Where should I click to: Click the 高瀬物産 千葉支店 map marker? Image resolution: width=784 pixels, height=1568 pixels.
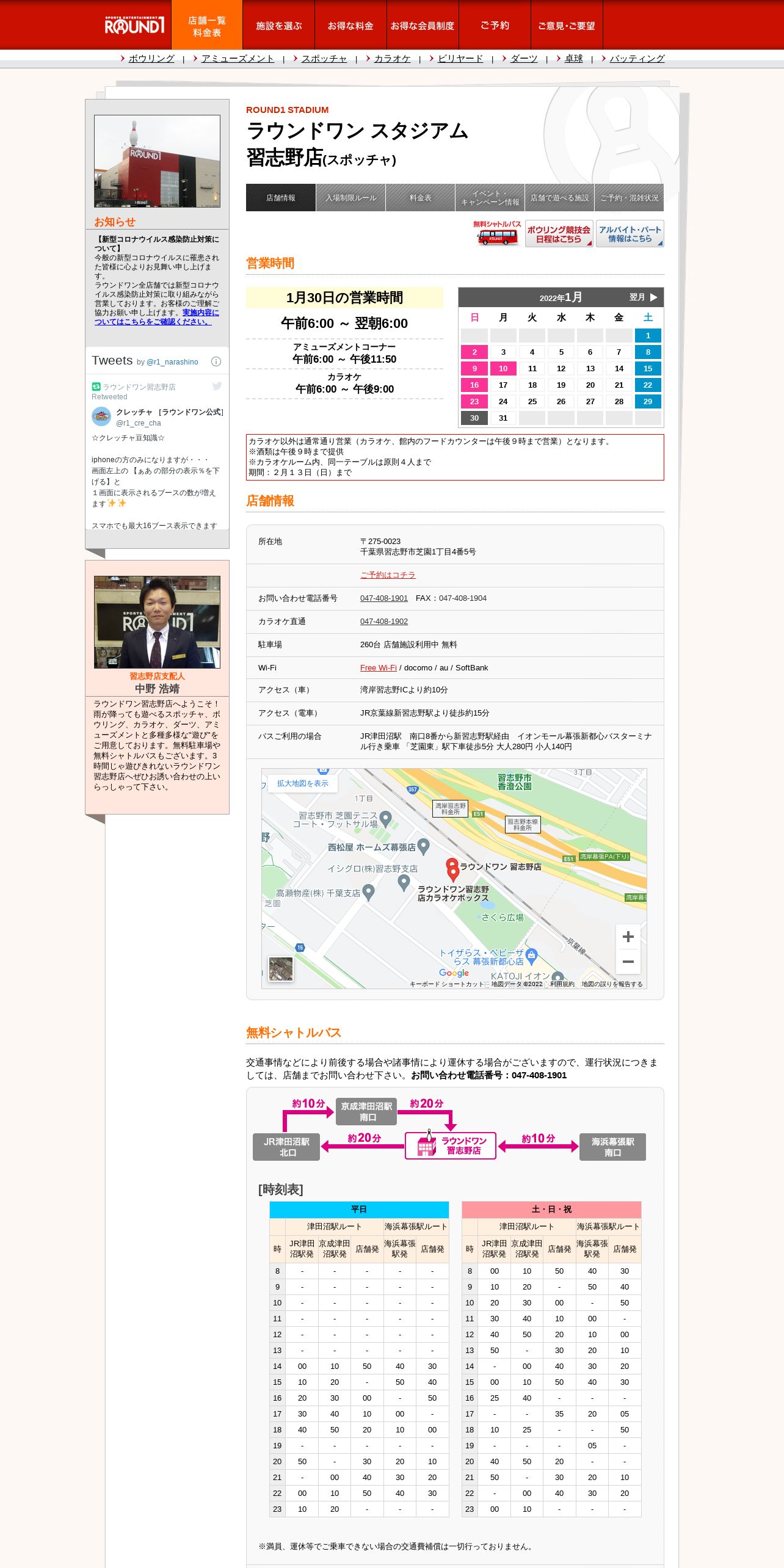tap(368, 893)
